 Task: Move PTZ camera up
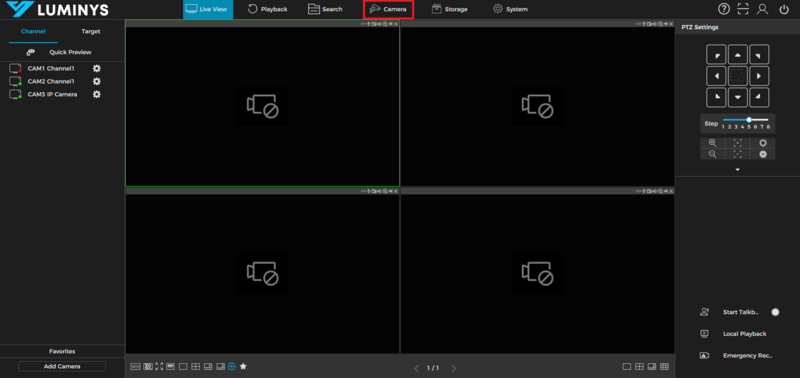pos(738,55)
